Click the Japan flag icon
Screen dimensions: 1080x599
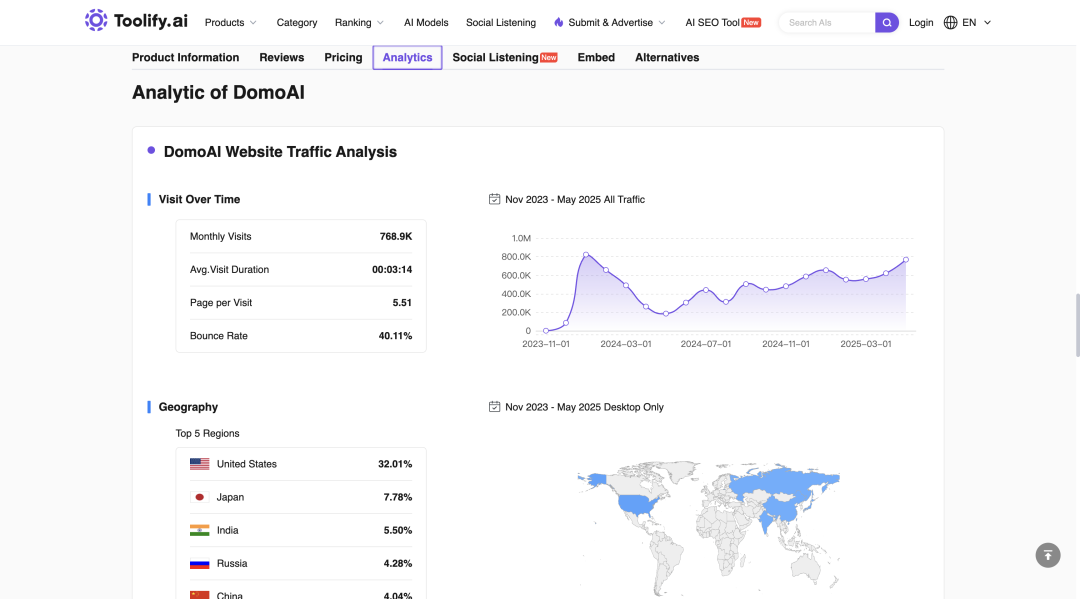pyautogui.click(x=200, y=497)
